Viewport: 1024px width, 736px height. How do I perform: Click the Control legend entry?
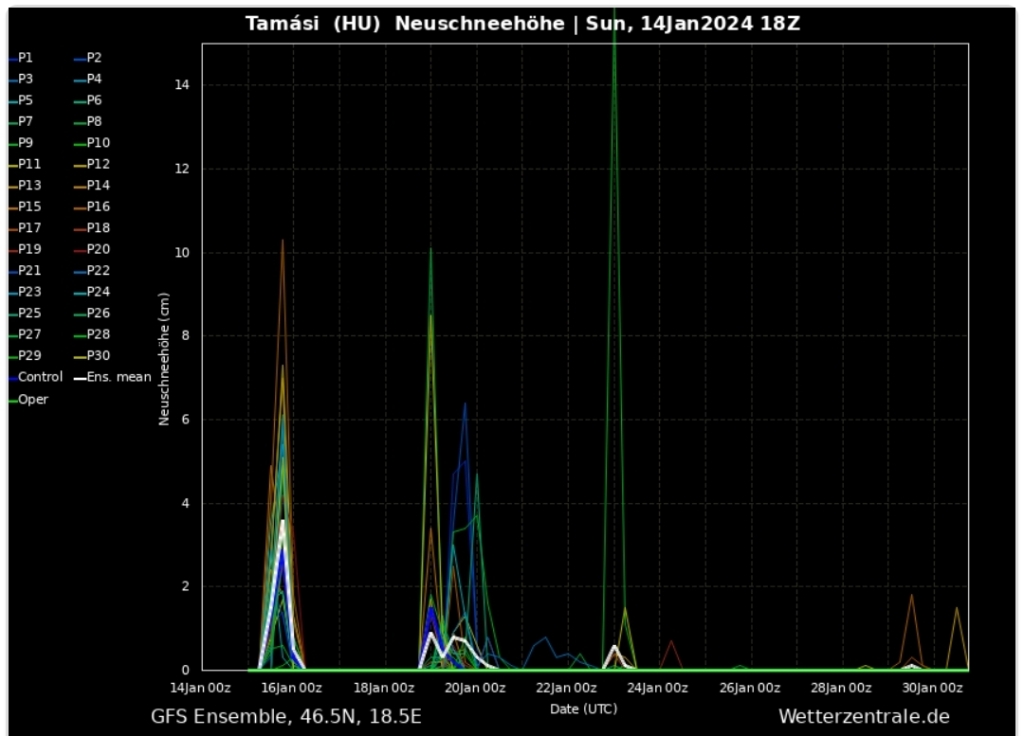click(39, 377)
